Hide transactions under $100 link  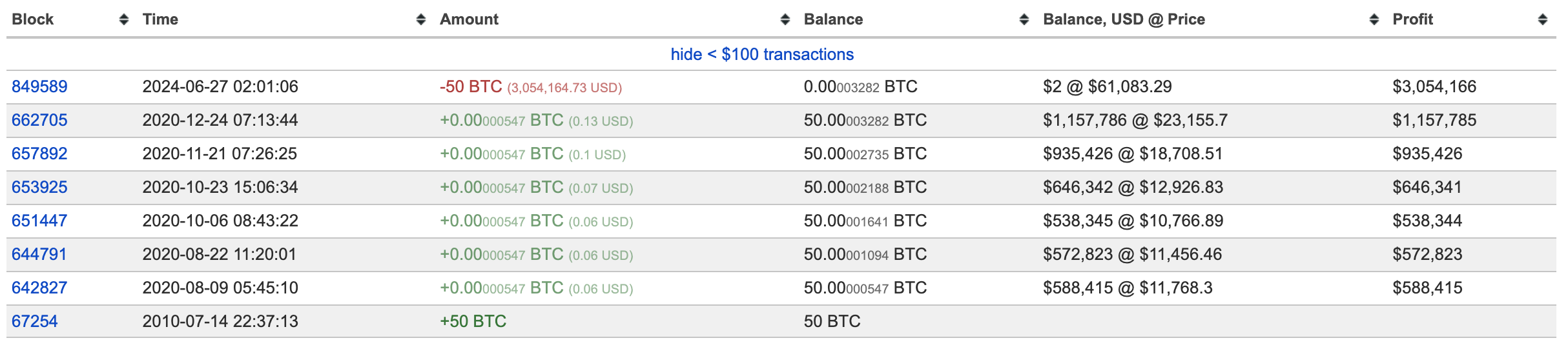pyautogui.click(x=762, y=54)
